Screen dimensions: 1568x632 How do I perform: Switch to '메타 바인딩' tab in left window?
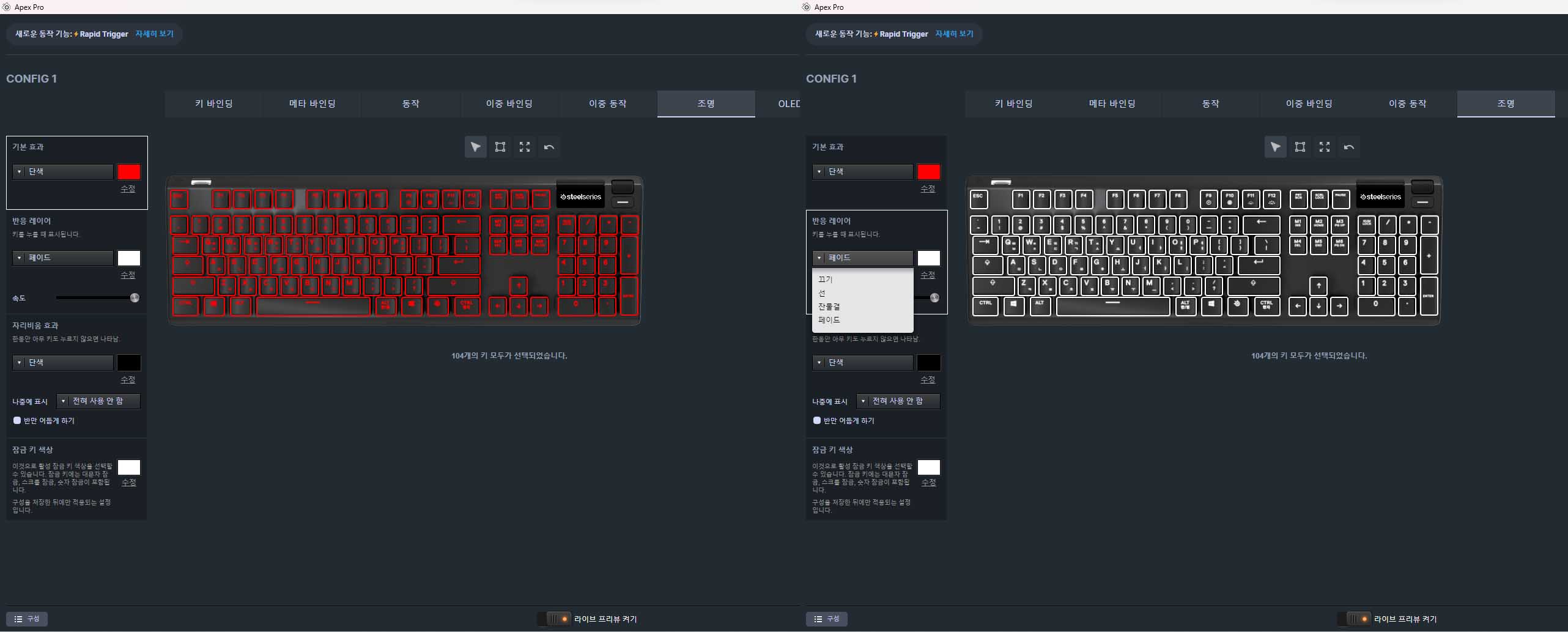312,104
